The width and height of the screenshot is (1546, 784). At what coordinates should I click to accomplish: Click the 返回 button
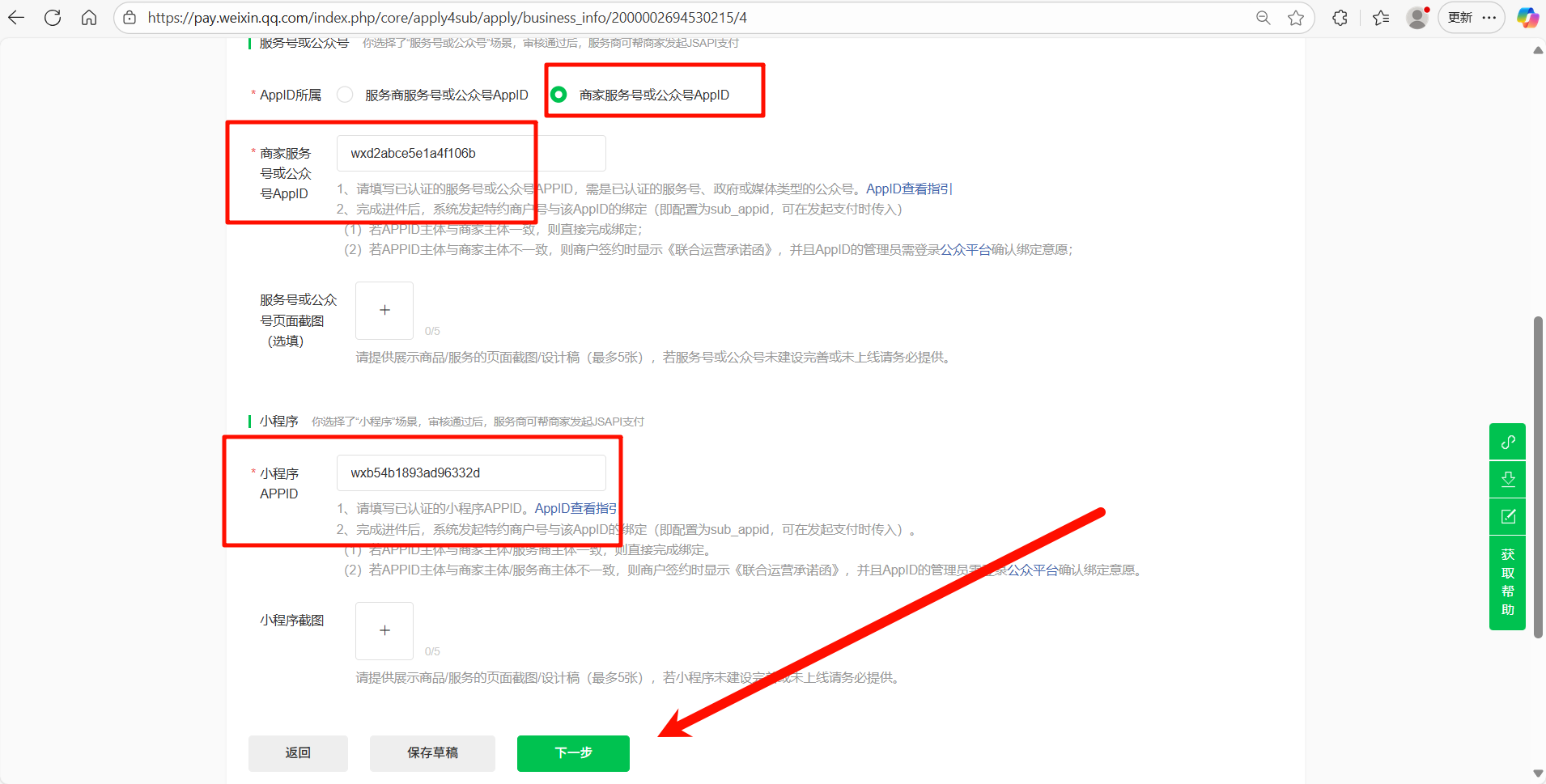click(x=298, y=753)
